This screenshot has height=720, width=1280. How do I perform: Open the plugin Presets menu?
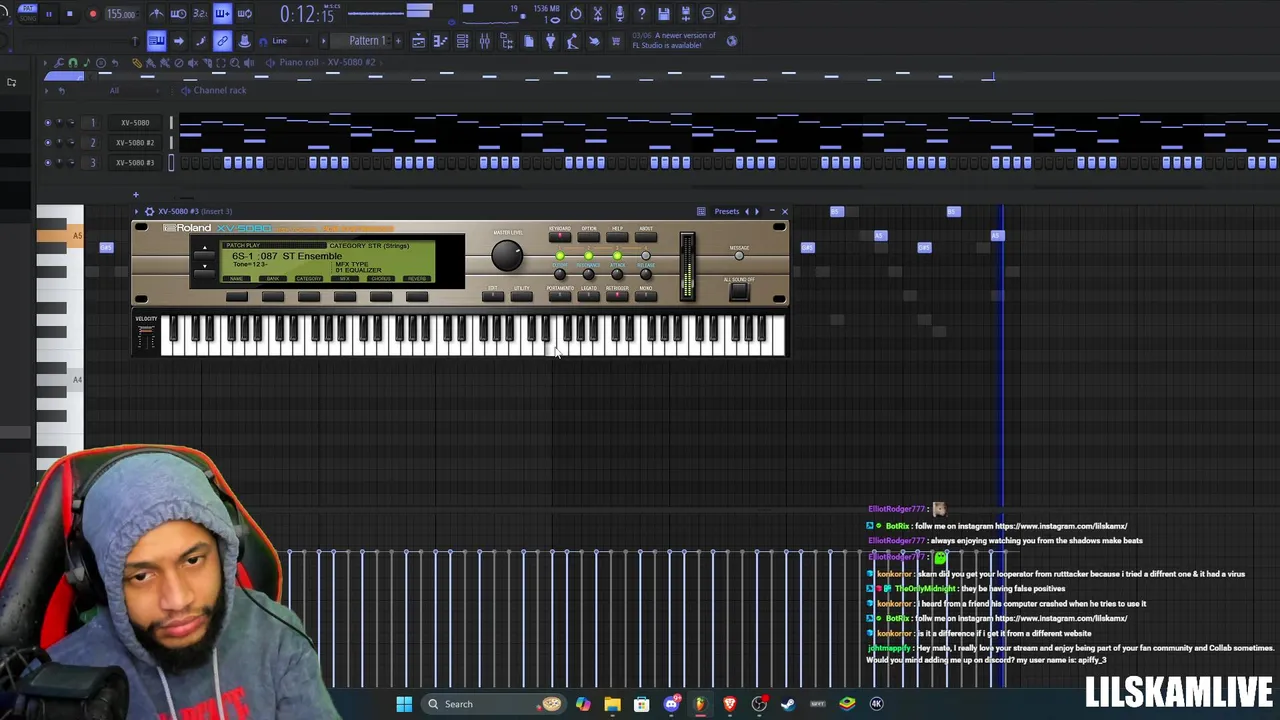tap(727, 211)
